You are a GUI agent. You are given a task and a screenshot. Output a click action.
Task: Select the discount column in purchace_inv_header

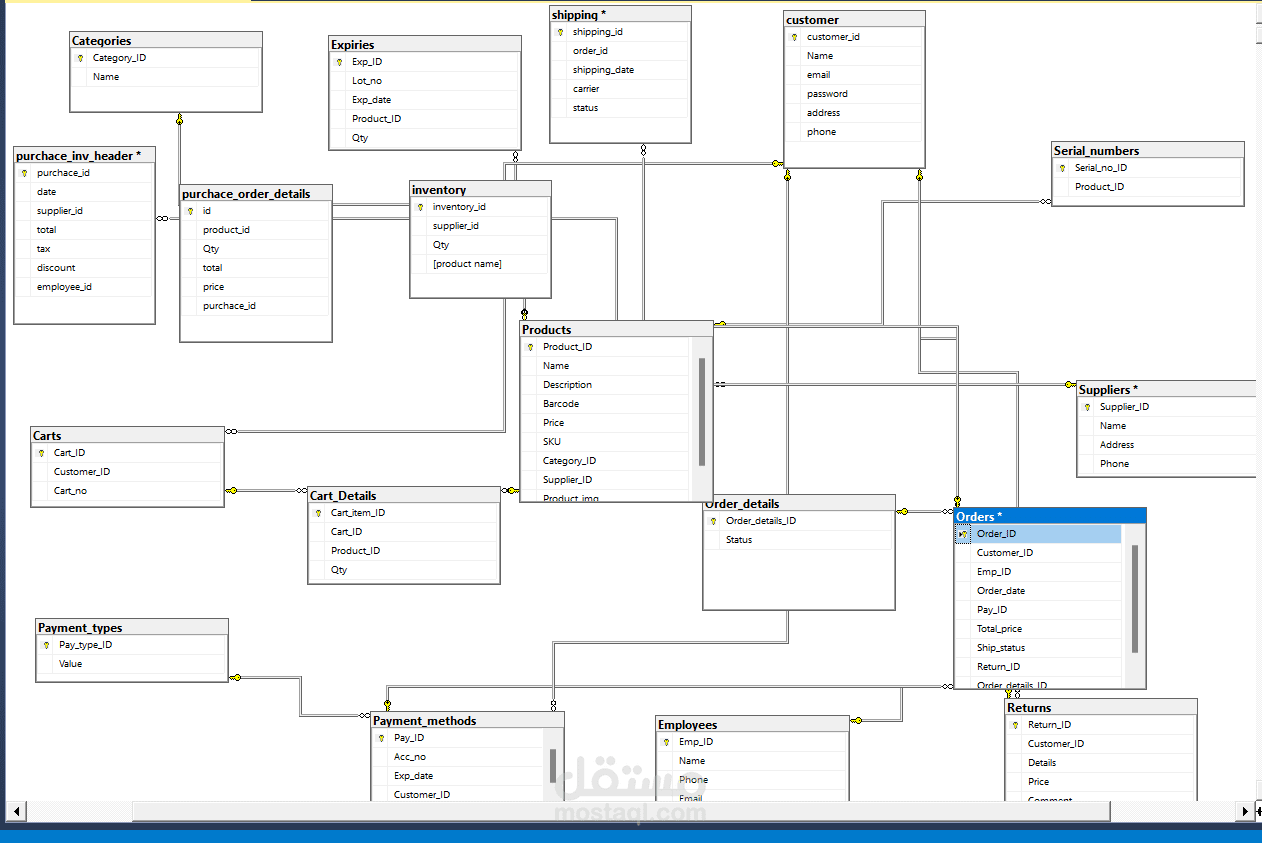(84, 268)
